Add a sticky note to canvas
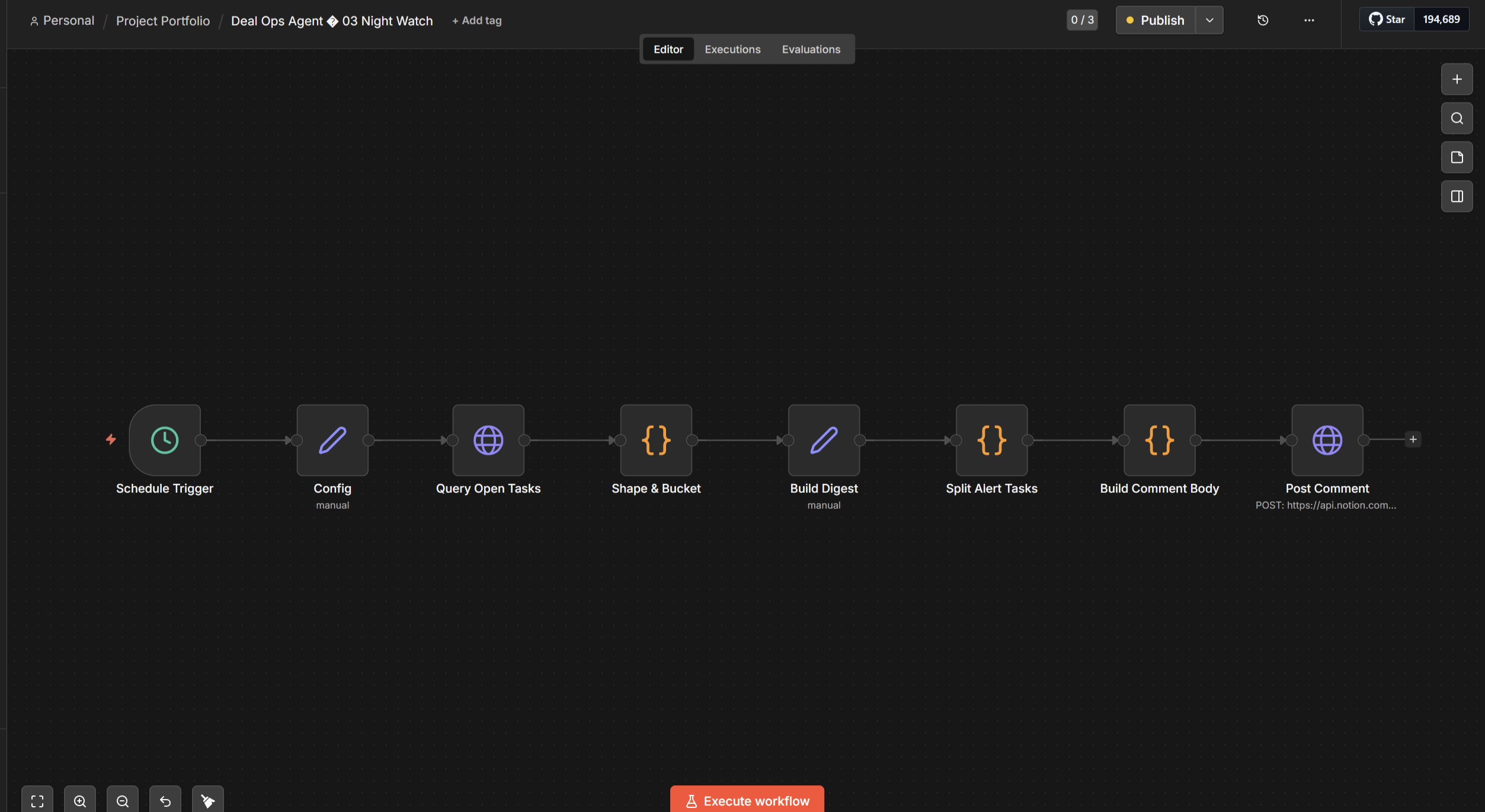The width and height of the screenshot is (1485, 812). pos(1457,158)
